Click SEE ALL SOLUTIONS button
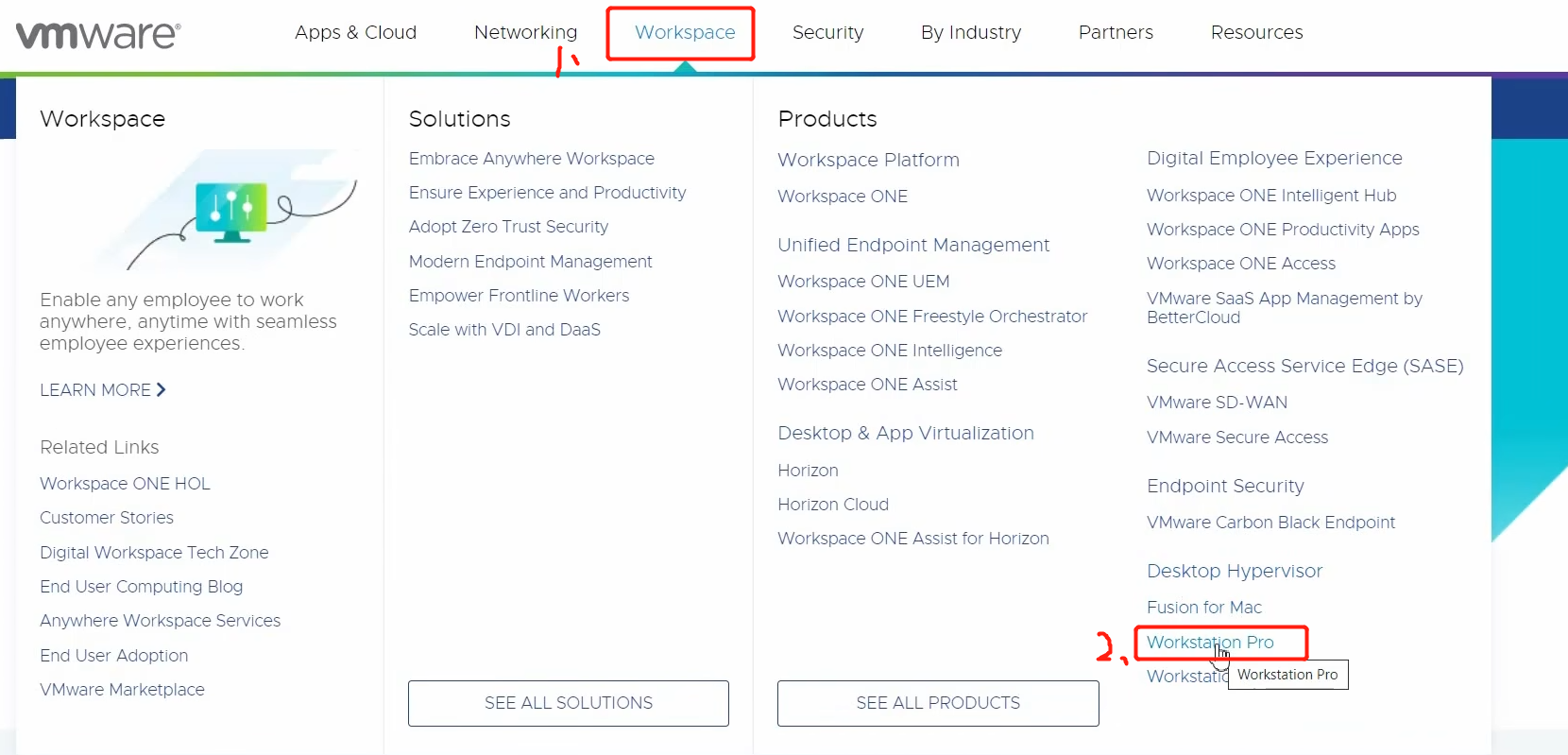The height and width of the screenshot is (755, 1568). [569, 703]
